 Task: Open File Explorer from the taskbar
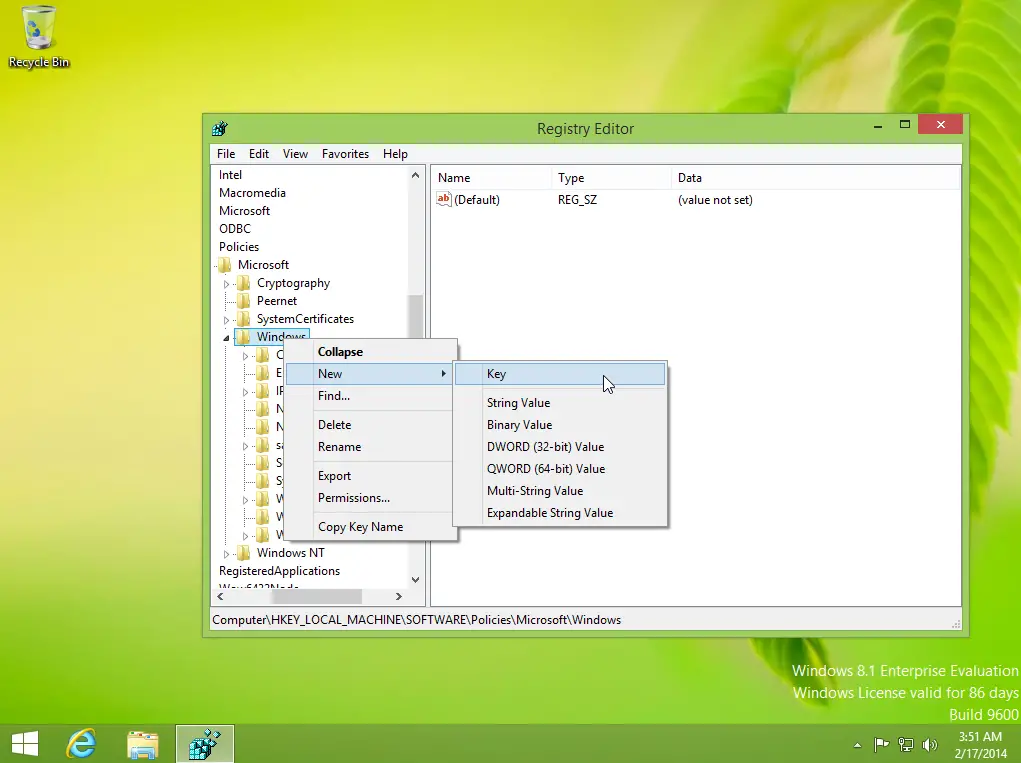pyautogui.click(x=143, y=743)
